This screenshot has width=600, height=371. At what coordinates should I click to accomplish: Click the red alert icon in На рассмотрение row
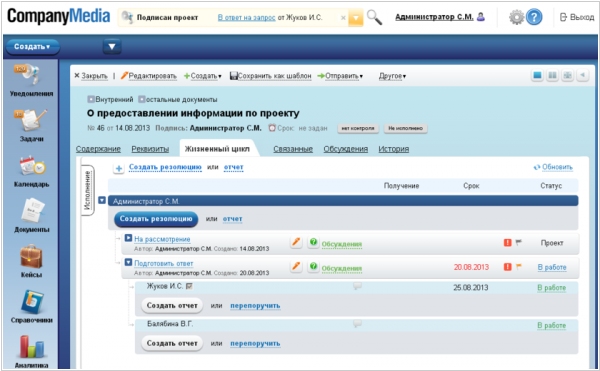[507, 242]
